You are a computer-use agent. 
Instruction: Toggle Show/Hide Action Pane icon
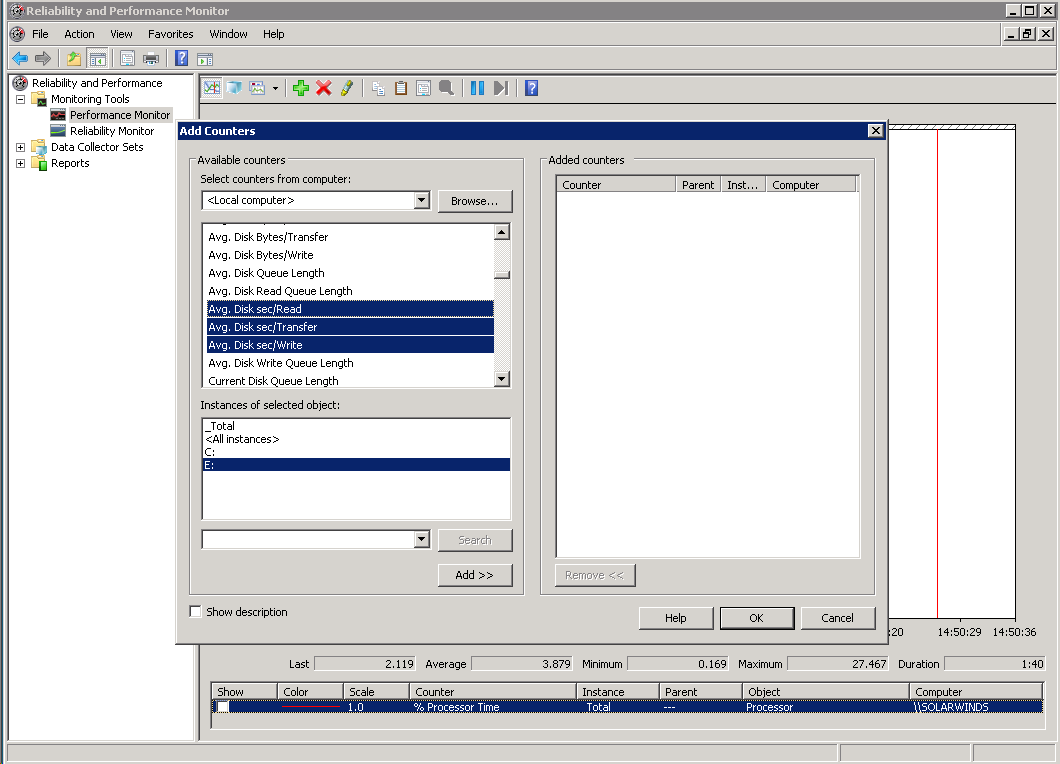(205, 59)
